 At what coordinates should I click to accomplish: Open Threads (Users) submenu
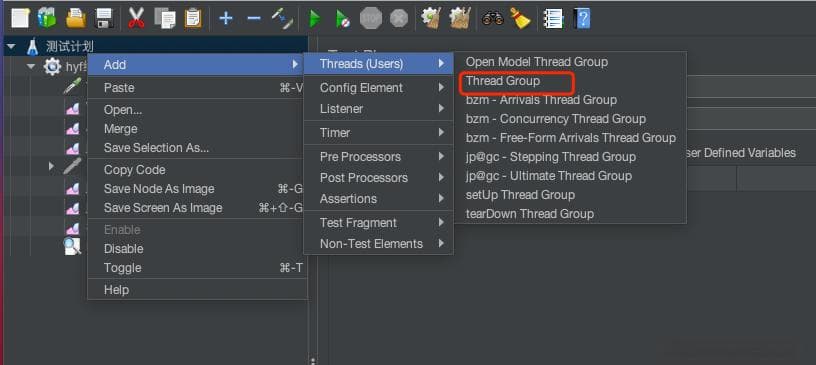[x=378, y=64]
